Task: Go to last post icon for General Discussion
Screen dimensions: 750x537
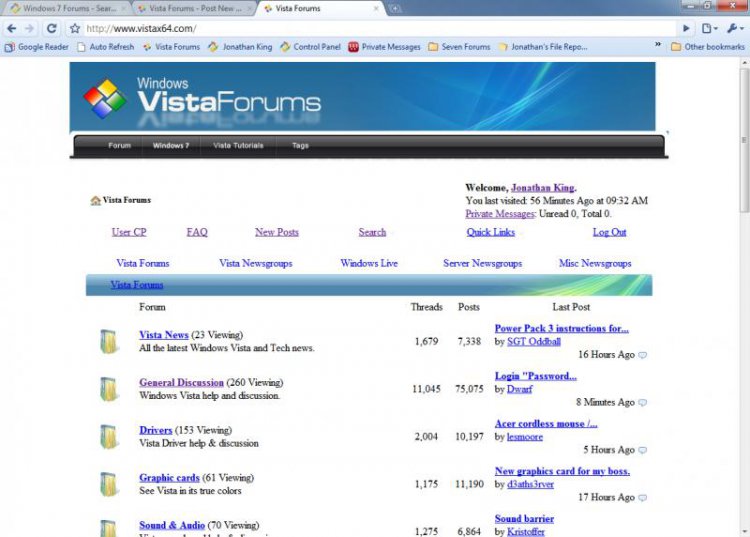Action: pos(643,403)
